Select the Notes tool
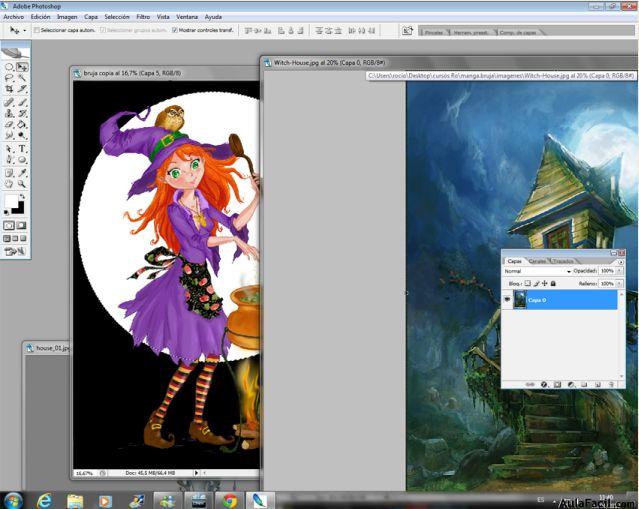The height and width of the screenshot is (509, 639). coord(9,173)
